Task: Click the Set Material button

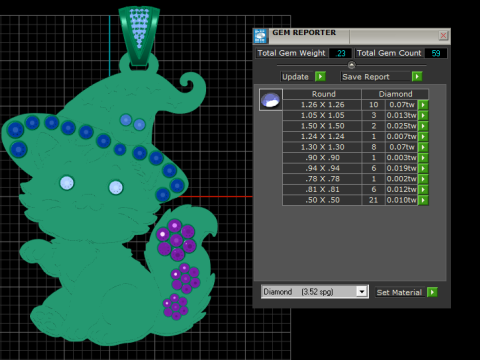Action: click(400, 292)
